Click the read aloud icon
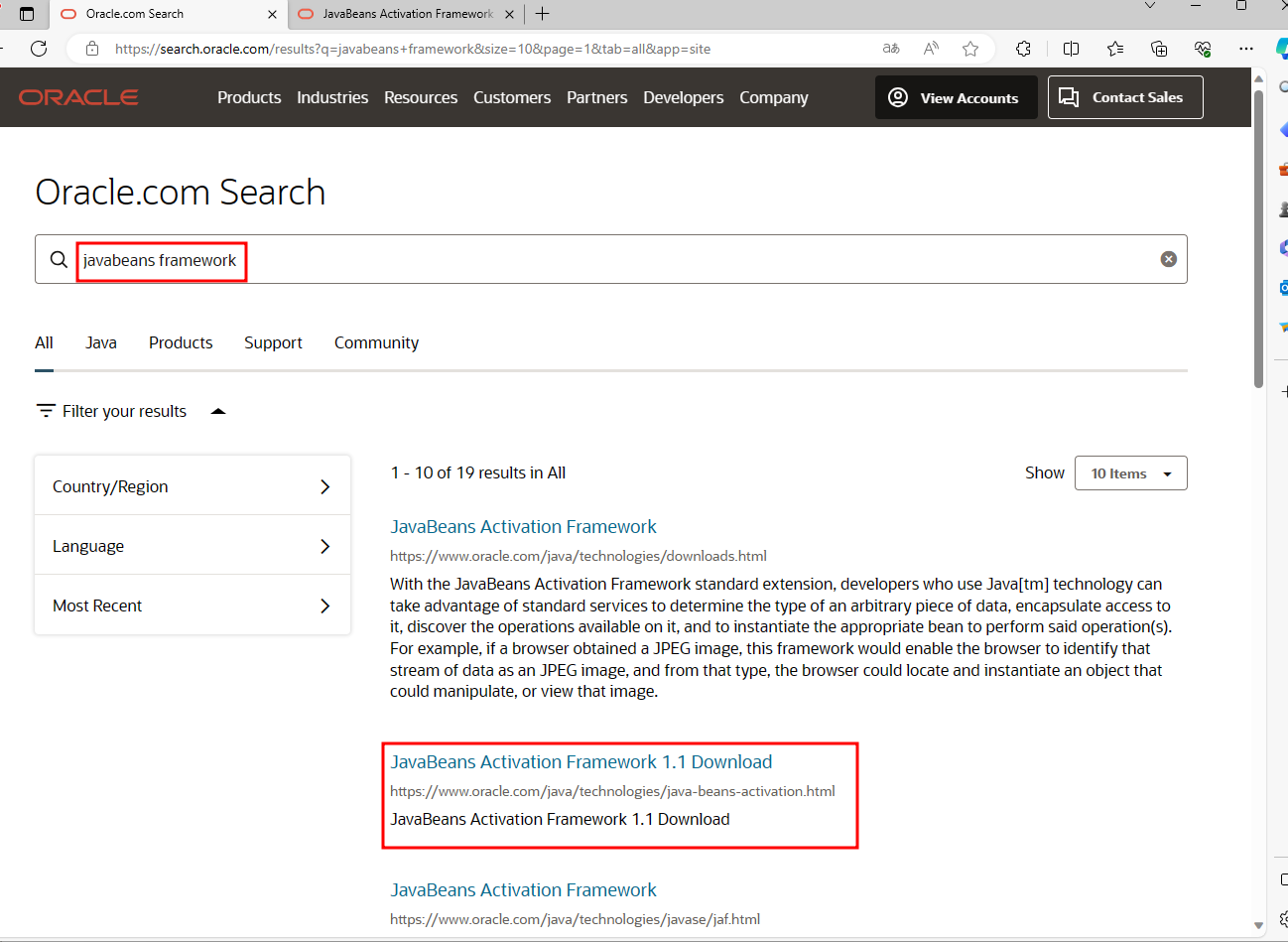Viewport: 1288px width, 942px height. 931,49
